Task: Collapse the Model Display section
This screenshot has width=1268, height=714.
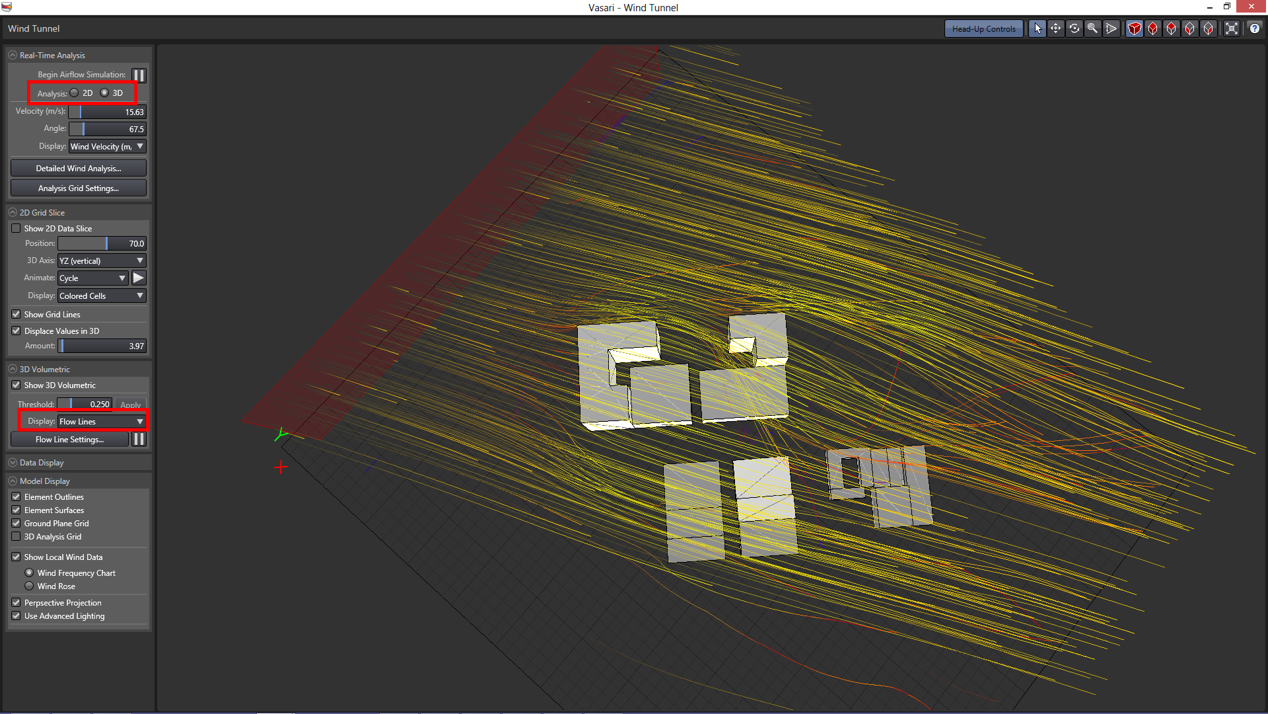Action: click(x=13, y=481)
